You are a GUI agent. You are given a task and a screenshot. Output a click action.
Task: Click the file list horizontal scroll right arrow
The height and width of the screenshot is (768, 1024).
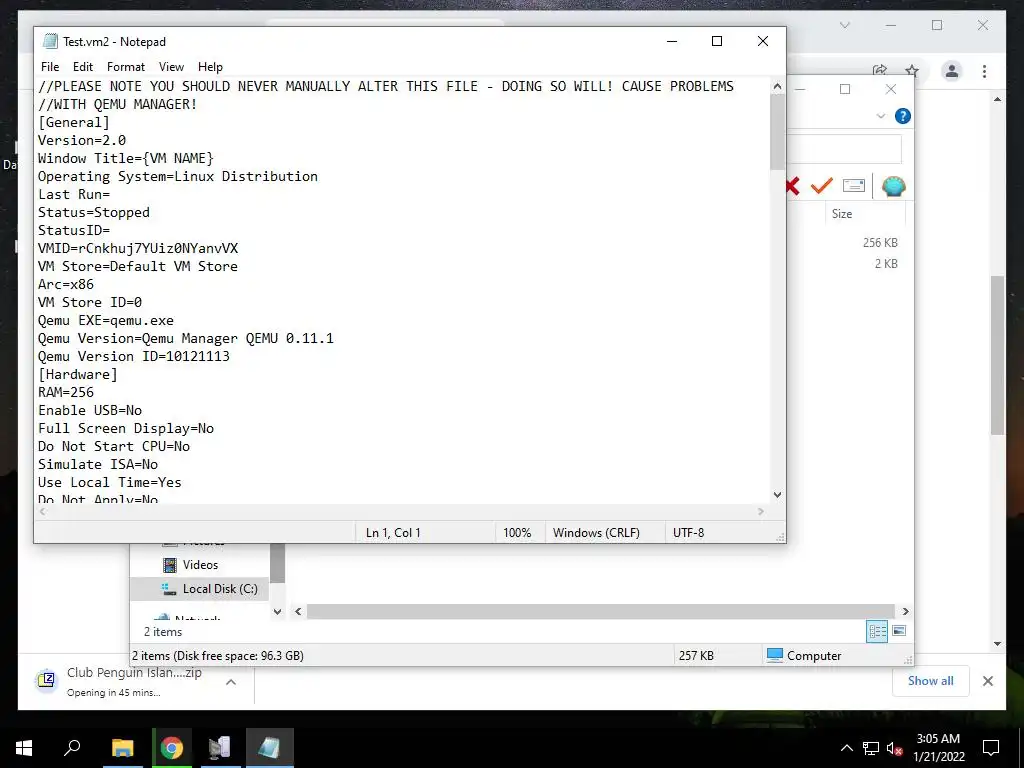click(905, 611)
